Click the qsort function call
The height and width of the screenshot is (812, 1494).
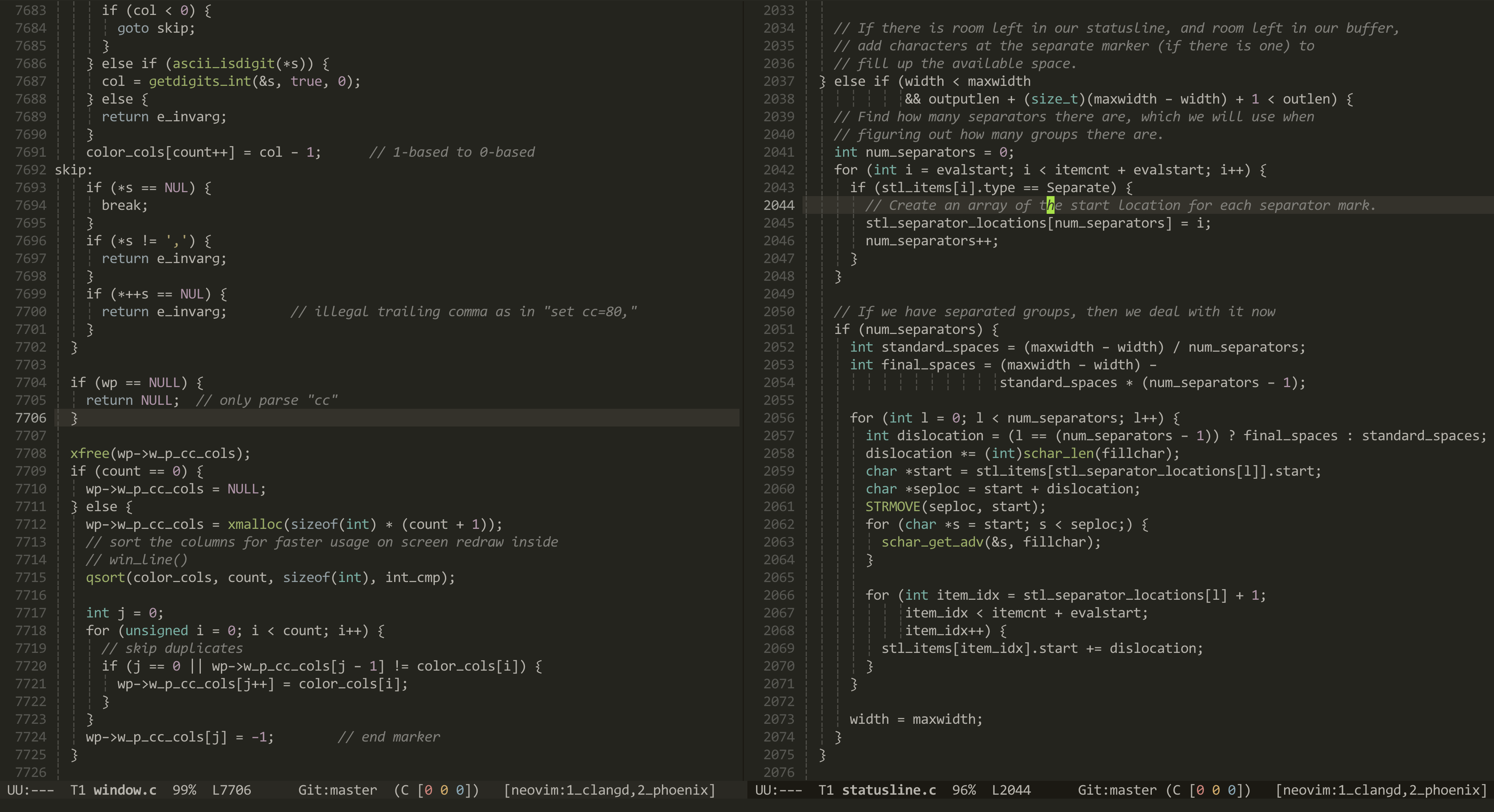[x=105, y=578]
